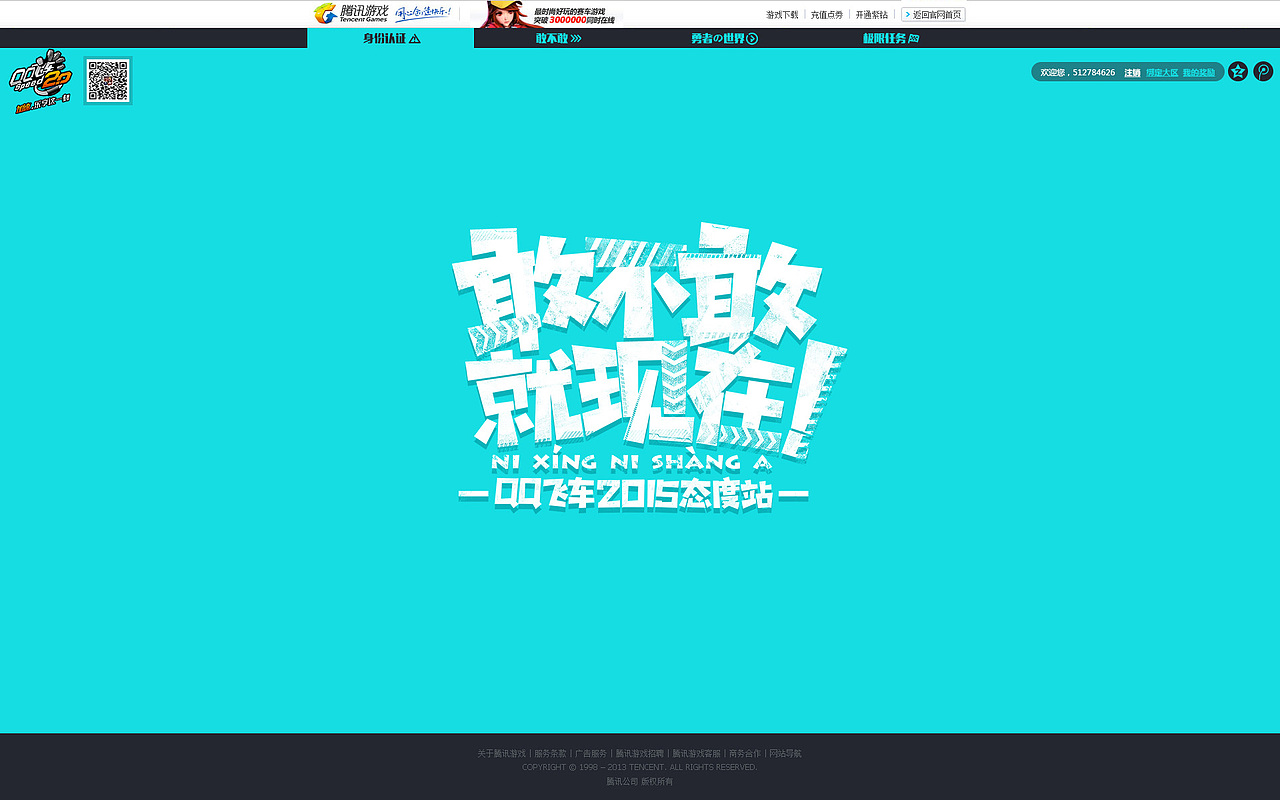Image resolution: width=1280 pixels, height=800 pixels.
Task: Open 绑定大区 to bind a region
Action: pos(1161,72)
